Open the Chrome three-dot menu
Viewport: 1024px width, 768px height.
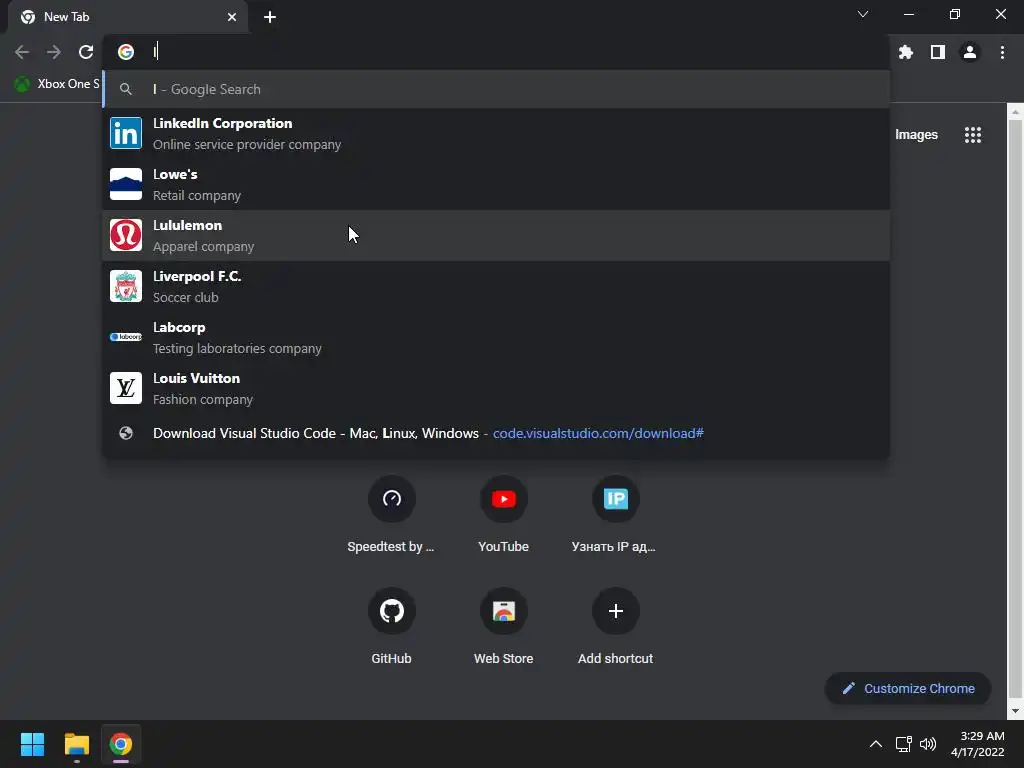[1002, 52]
